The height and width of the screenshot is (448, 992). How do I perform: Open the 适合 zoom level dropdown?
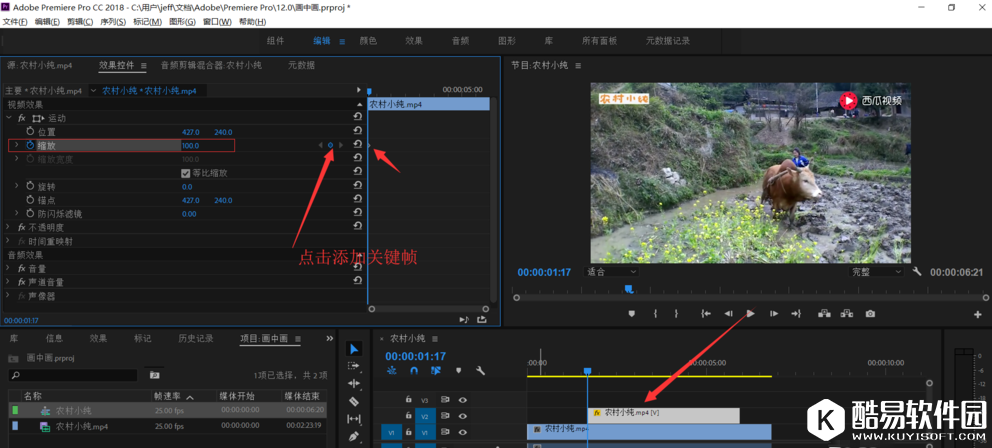[611, 272]
